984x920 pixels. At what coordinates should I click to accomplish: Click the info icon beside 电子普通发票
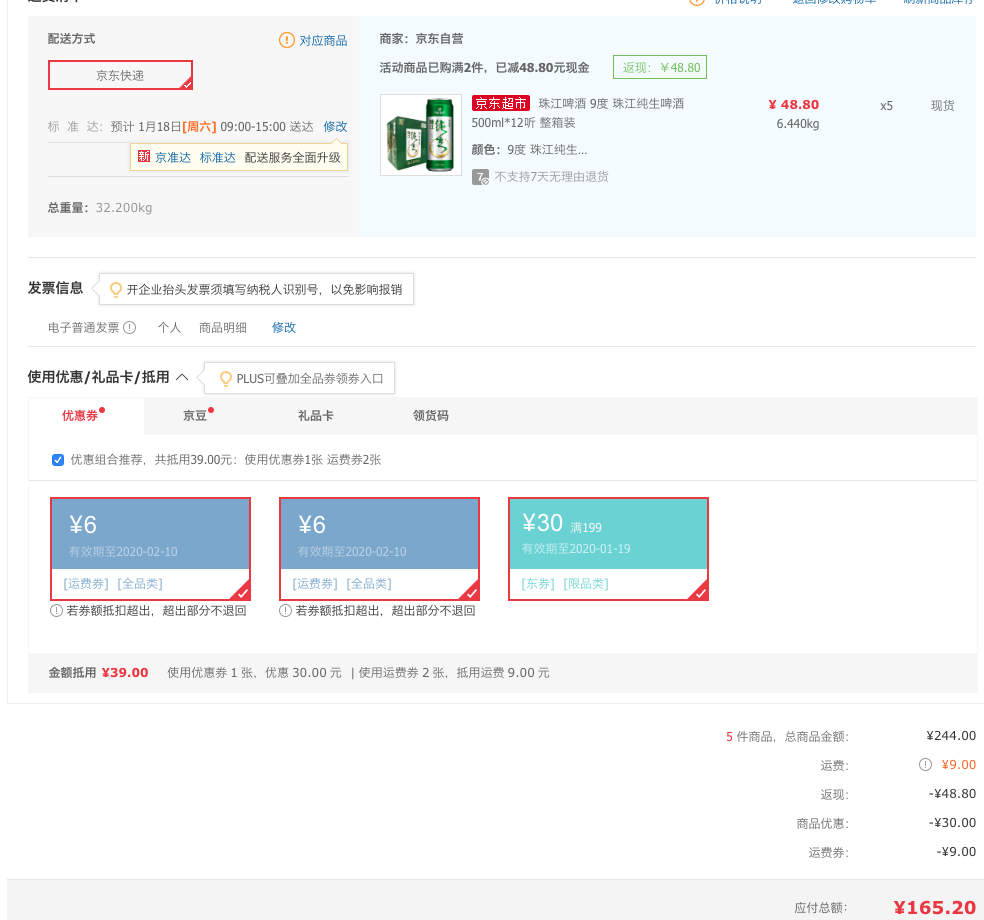coord(129,328)
